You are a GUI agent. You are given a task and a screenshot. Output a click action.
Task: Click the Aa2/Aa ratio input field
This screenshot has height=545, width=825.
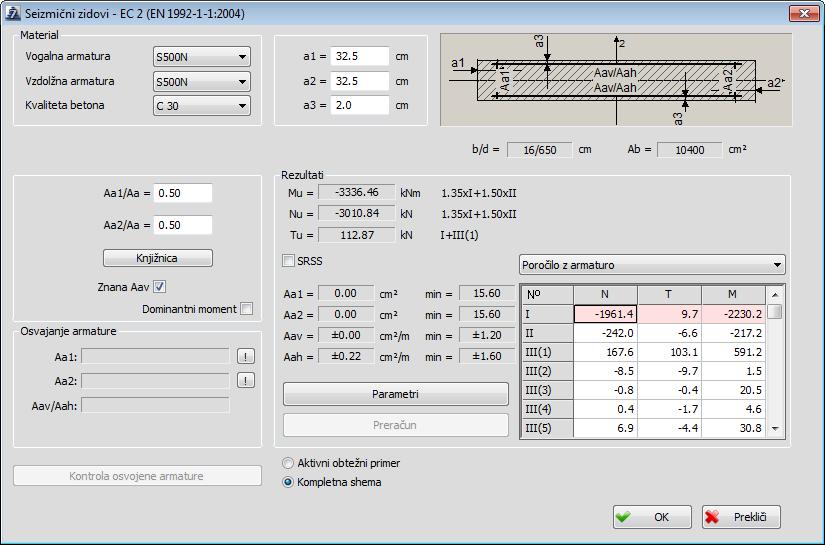183,225
